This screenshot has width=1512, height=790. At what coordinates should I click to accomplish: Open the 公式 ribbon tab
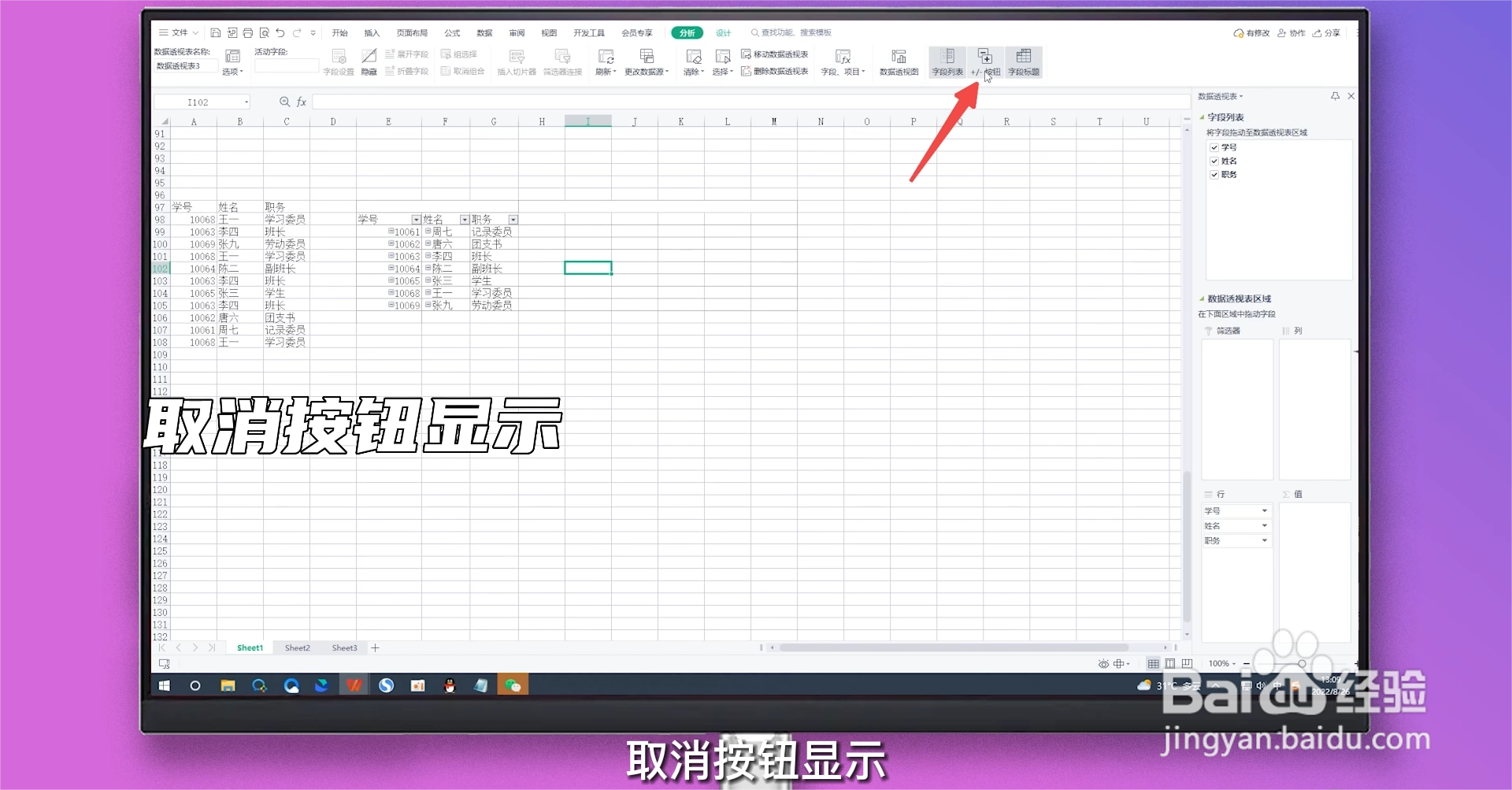452,33
